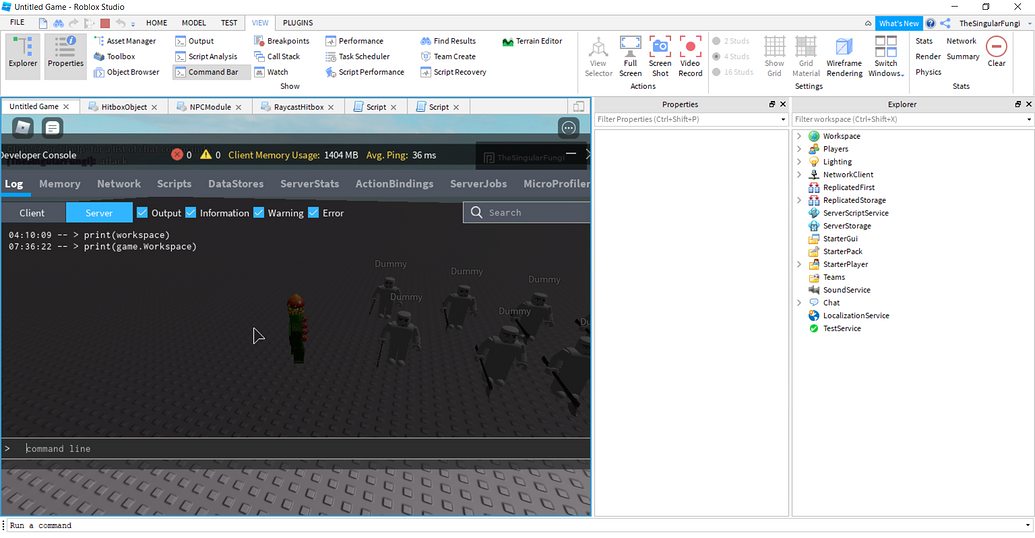Open the PLUGINS ribbon tab
The width and height of the screenshot is (1035, 538).
(298, 23)
